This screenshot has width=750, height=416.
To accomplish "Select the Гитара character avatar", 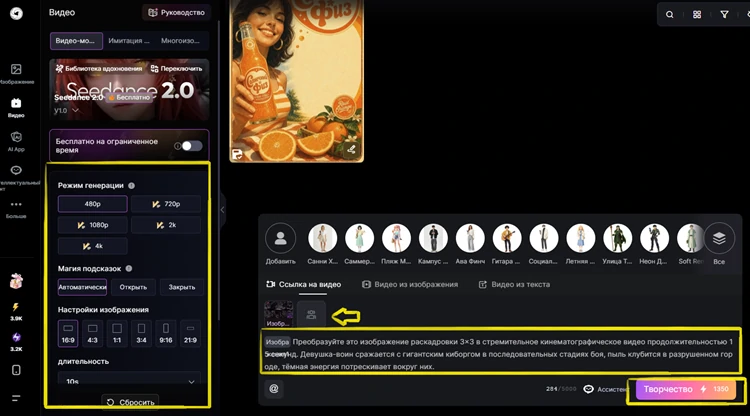I will (507, 238).
